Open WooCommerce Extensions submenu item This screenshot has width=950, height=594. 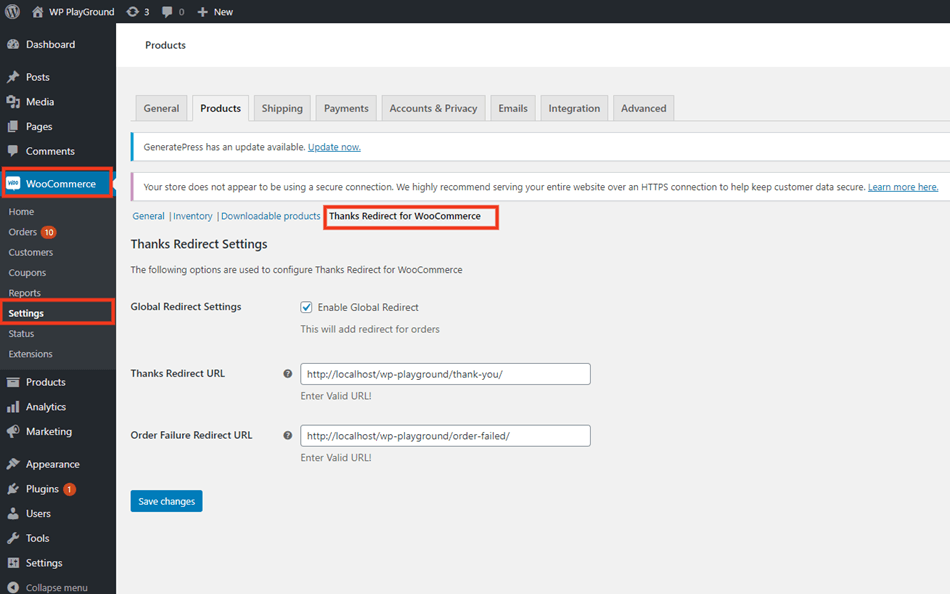(30, 354)
